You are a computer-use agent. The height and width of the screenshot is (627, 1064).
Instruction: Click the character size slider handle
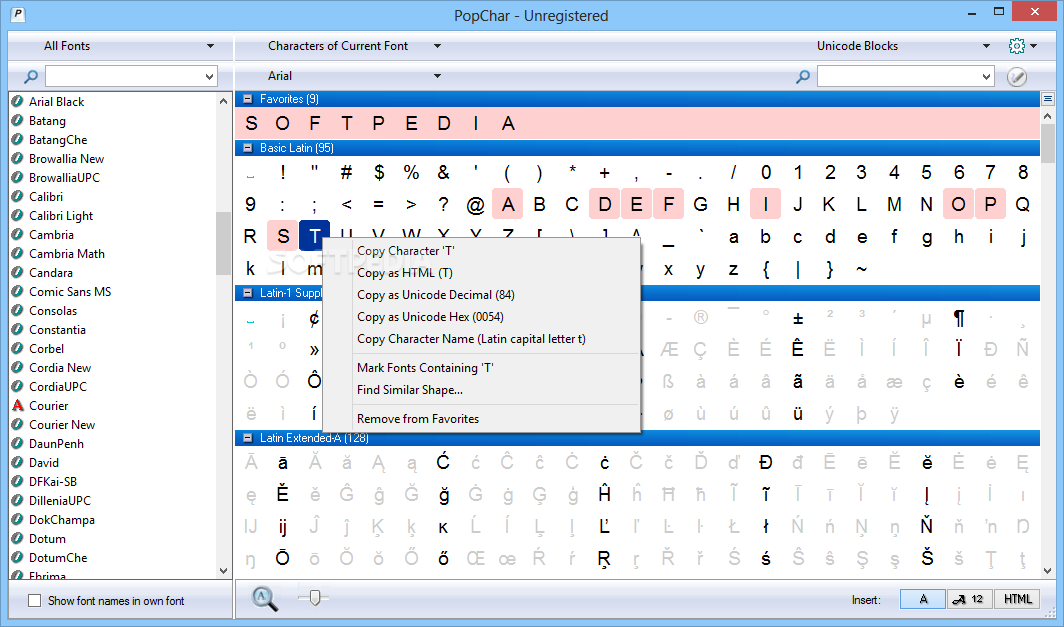coord(314,598)
